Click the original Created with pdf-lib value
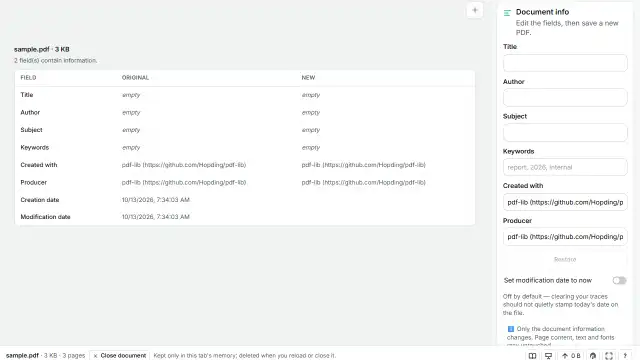The image size is (640, 360). [184, 165]
